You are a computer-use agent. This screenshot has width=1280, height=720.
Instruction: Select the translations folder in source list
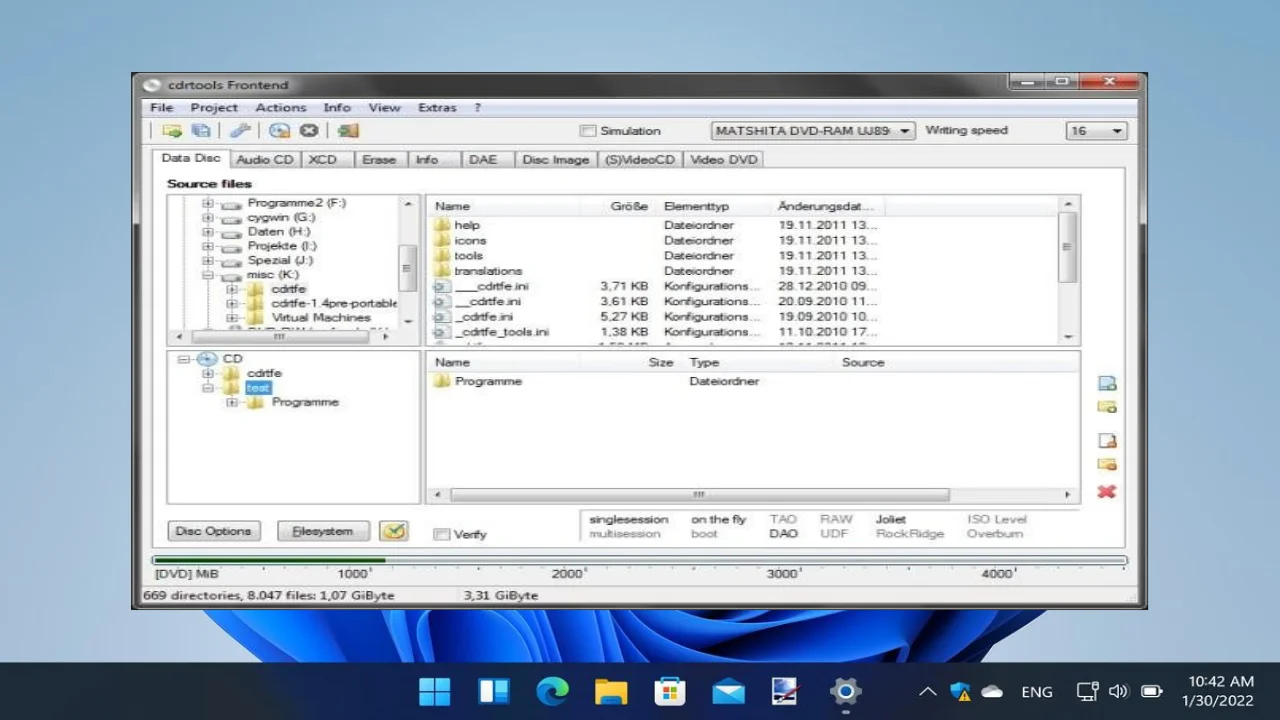(x=488, y=271)
